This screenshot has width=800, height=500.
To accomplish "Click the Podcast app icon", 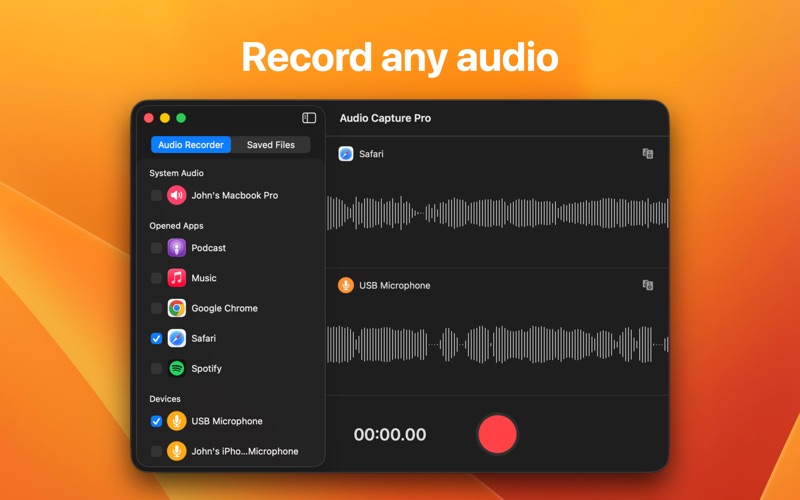I will pyautogui.click(x=177, y=248).
